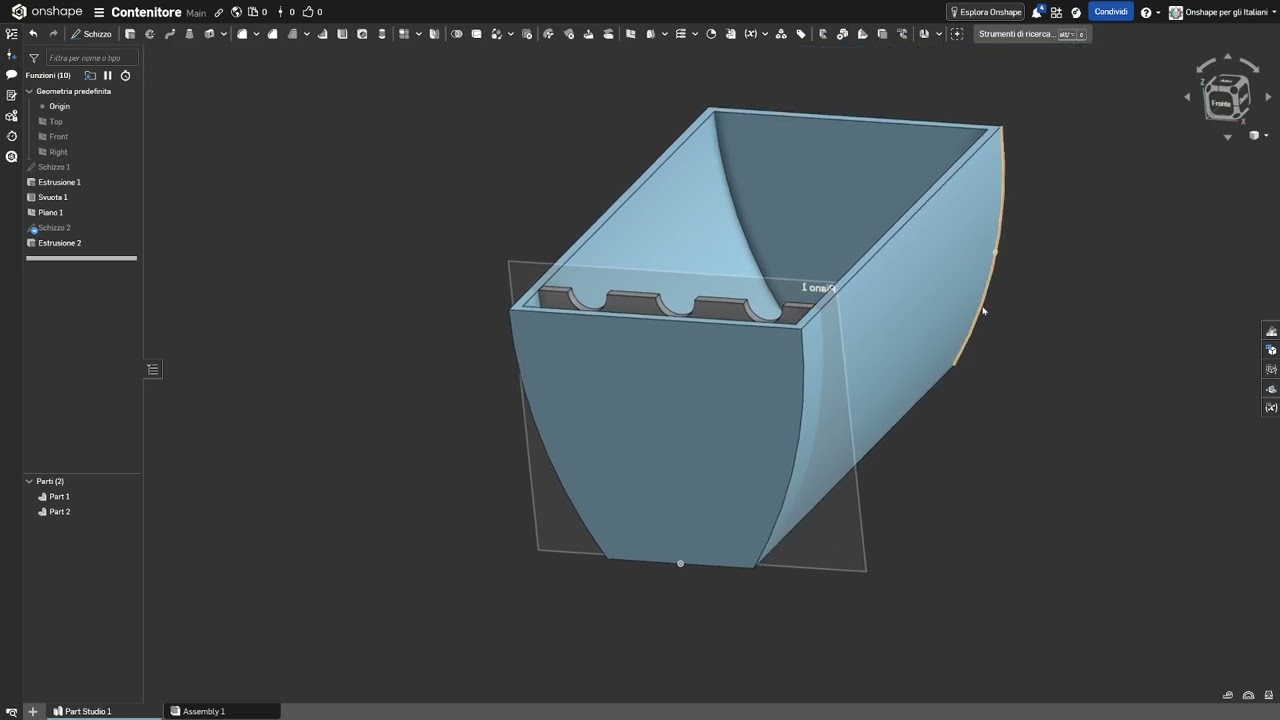
Task: Select Part 2 in parts list
Action: (x=59, y=511)
